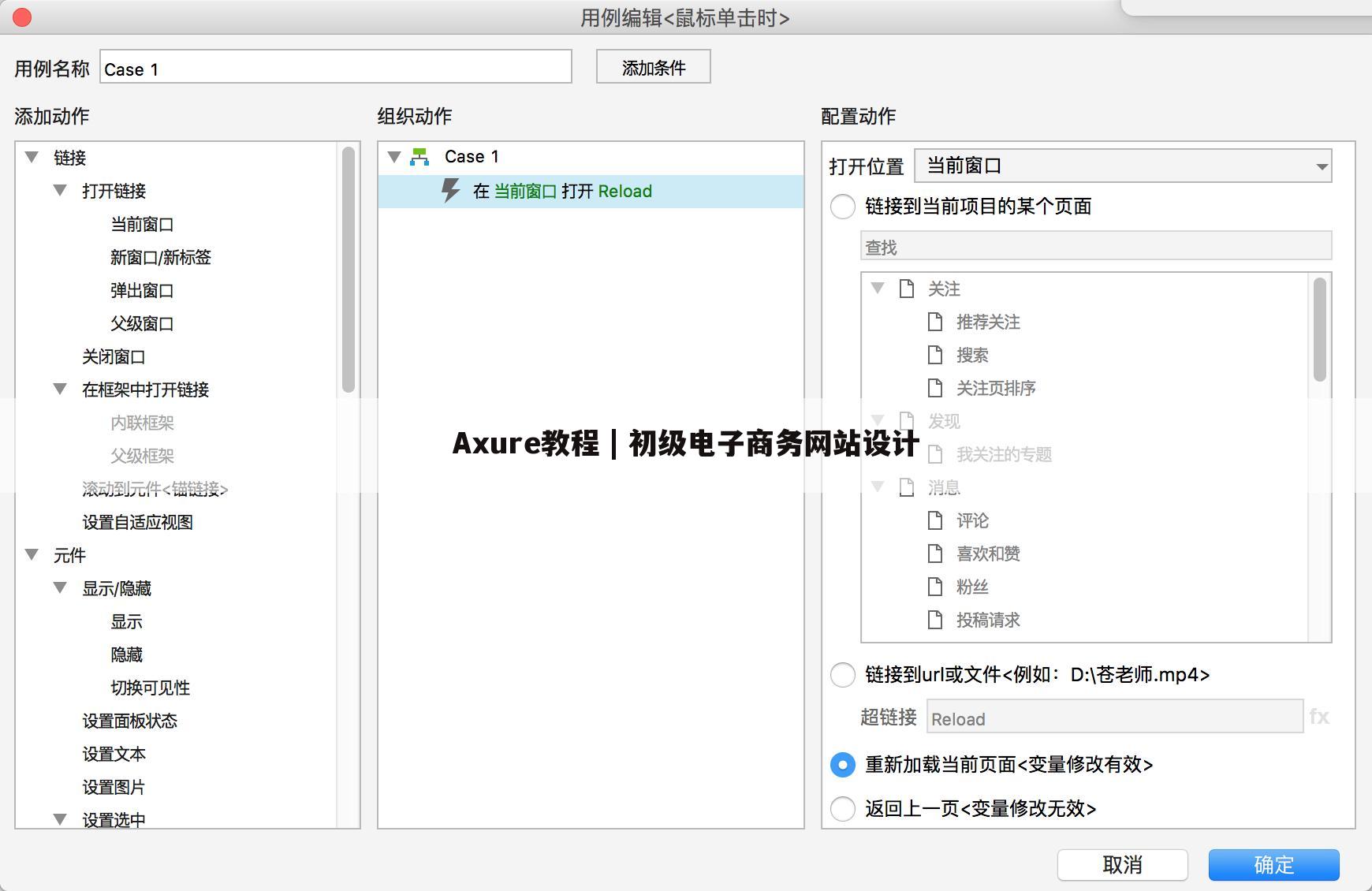
Task: Click the page icon beside 关注页排序
Action: (x=935, y=388)
